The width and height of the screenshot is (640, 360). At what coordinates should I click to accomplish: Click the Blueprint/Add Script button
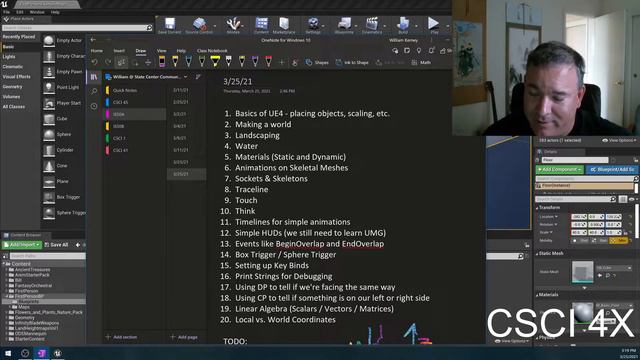(612, 169)
